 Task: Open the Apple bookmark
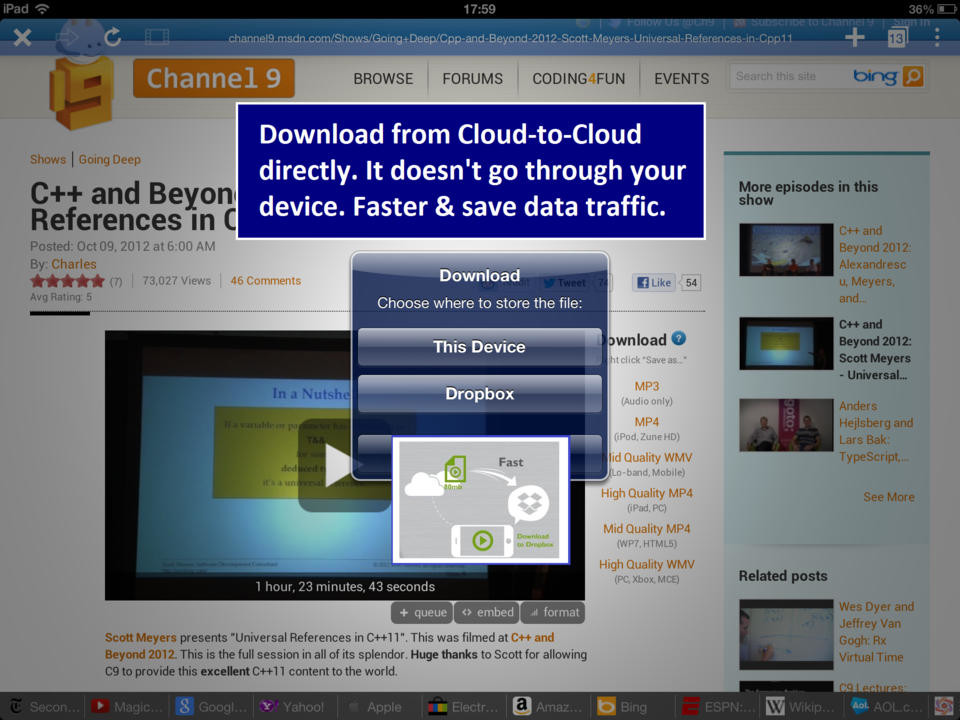[x=375, y=707]
